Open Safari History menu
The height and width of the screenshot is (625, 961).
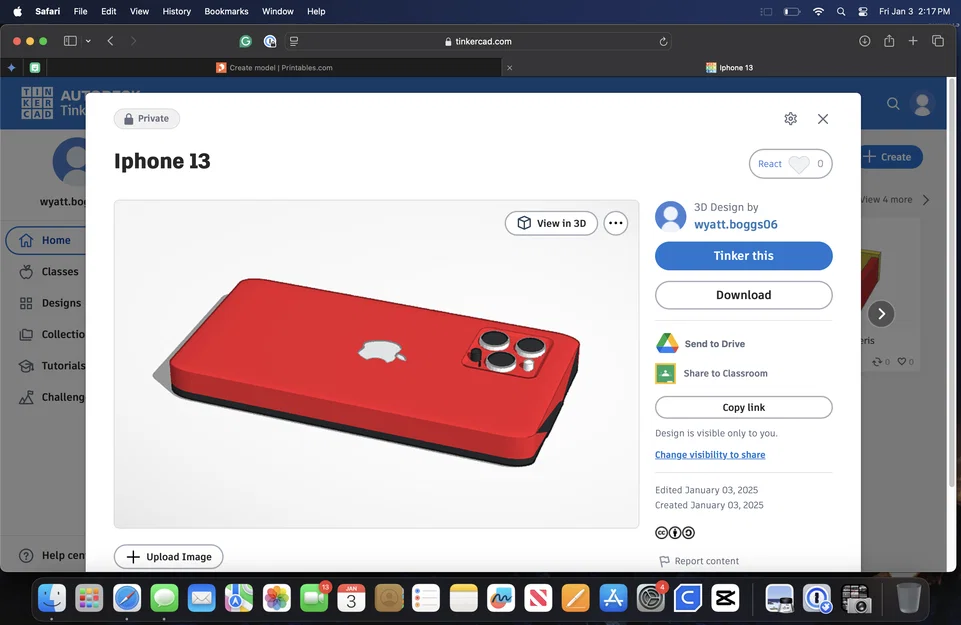(x=177, y=11)
